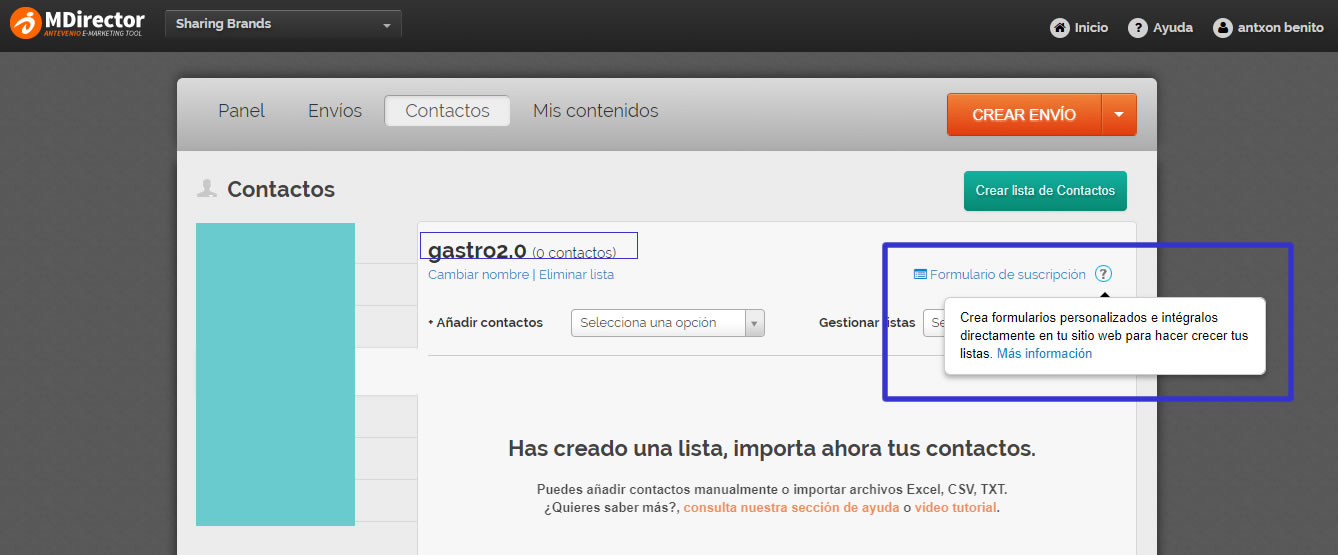Open the Mis contenidos tab

596,111
